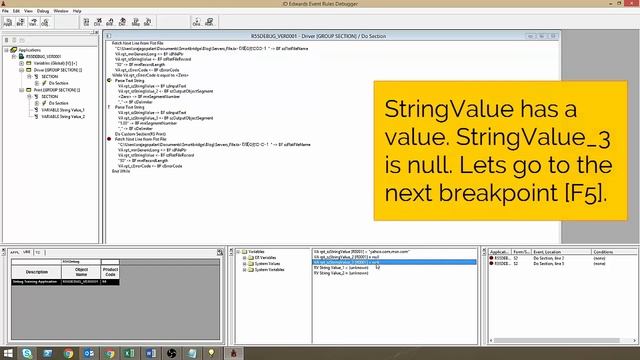Collapse Driver [GROUP SECTION] node
This screenshot has width=640, height=360.
click(x=21, y=70)
